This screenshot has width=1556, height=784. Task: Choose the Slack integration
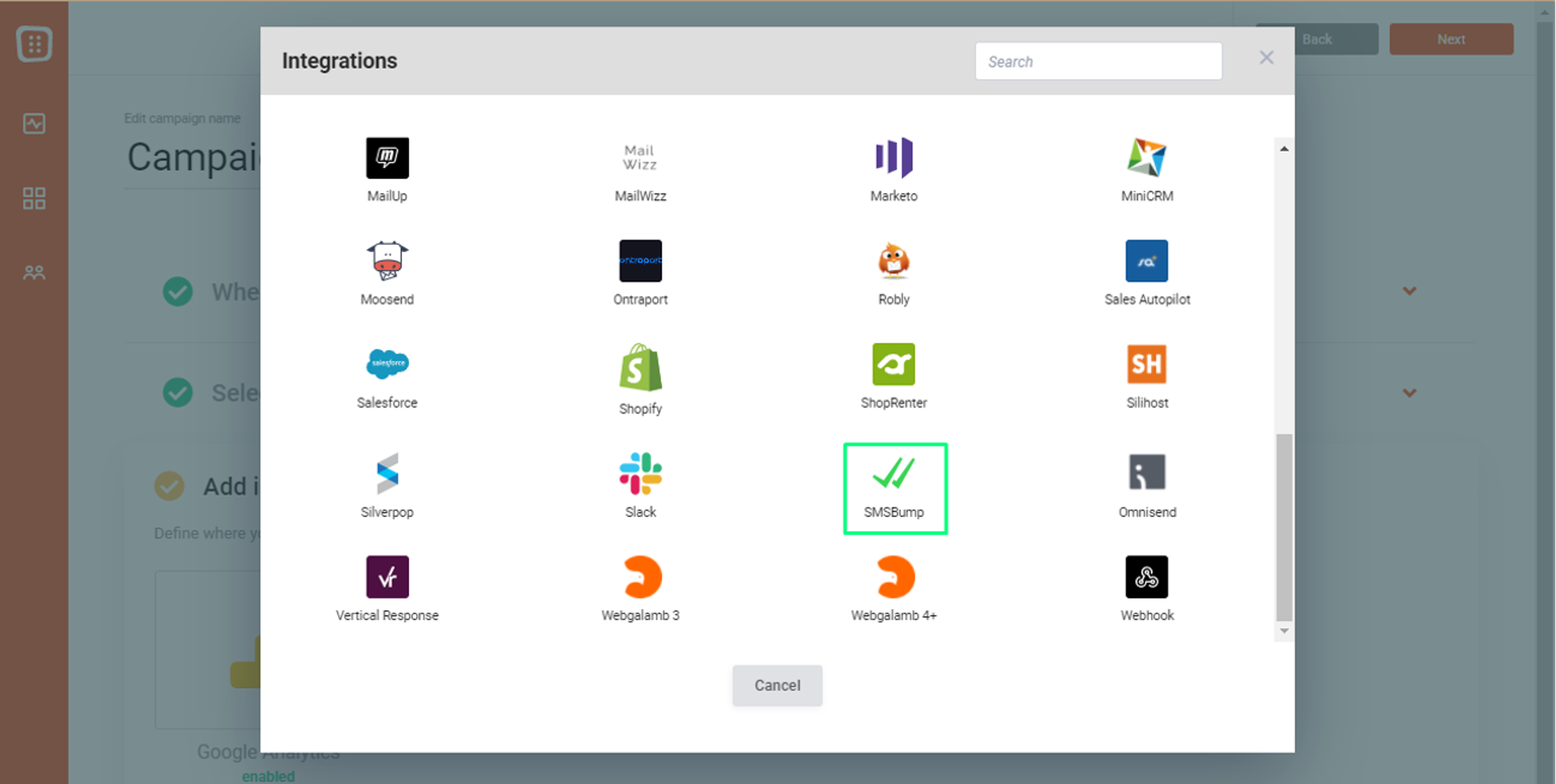(640, 486)
